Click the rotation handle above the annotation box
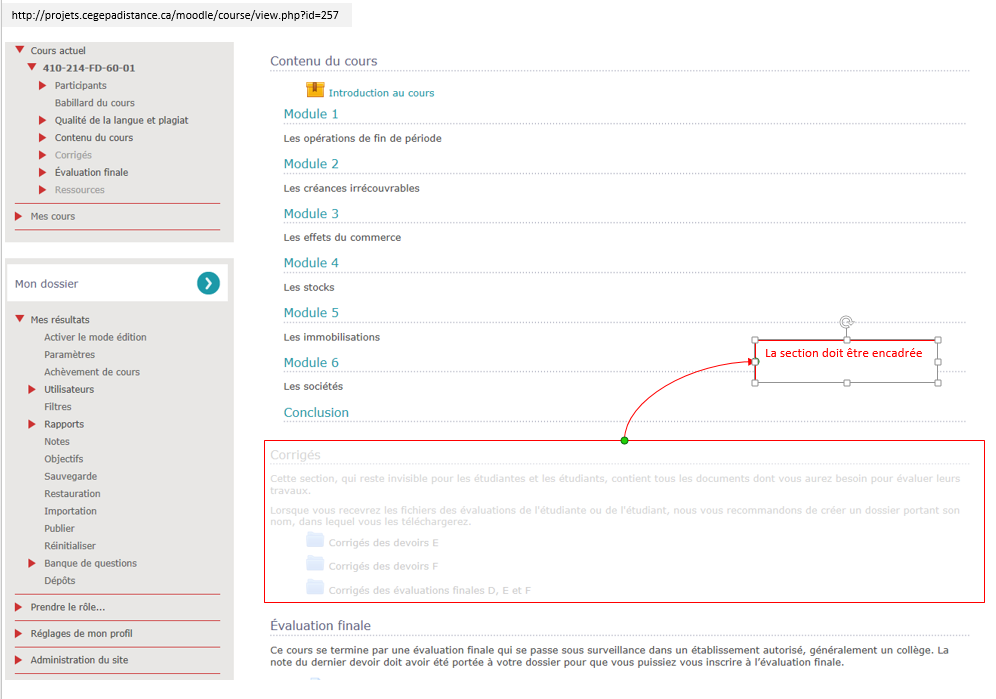Screen dimensions: 996x699 coord(846,322)
